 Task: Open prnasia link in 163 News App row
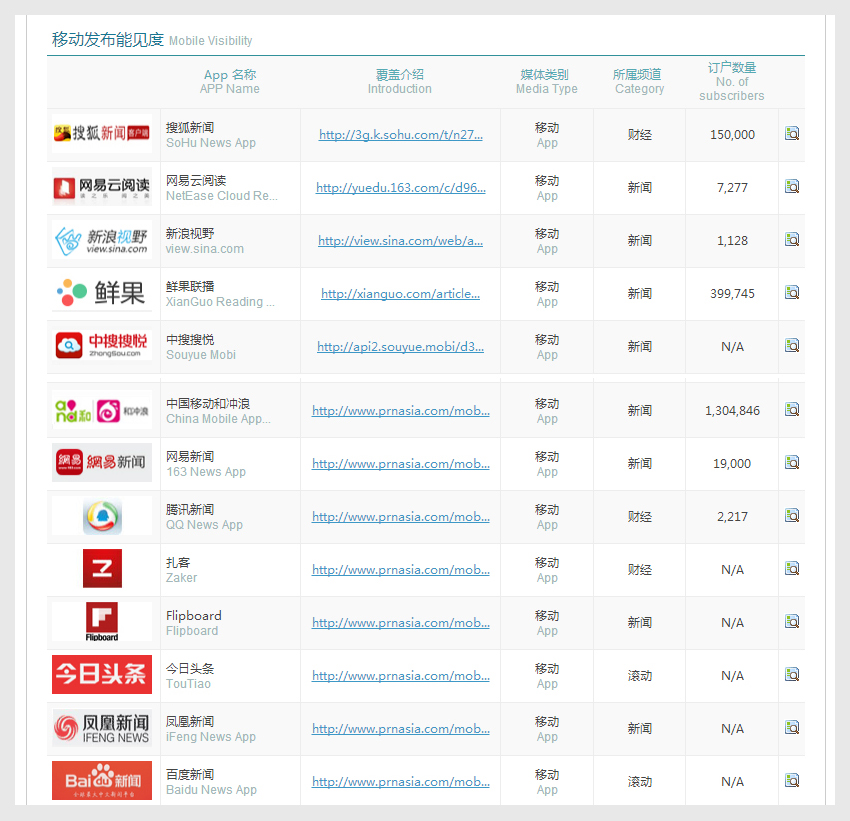click(x=400, y=464)
